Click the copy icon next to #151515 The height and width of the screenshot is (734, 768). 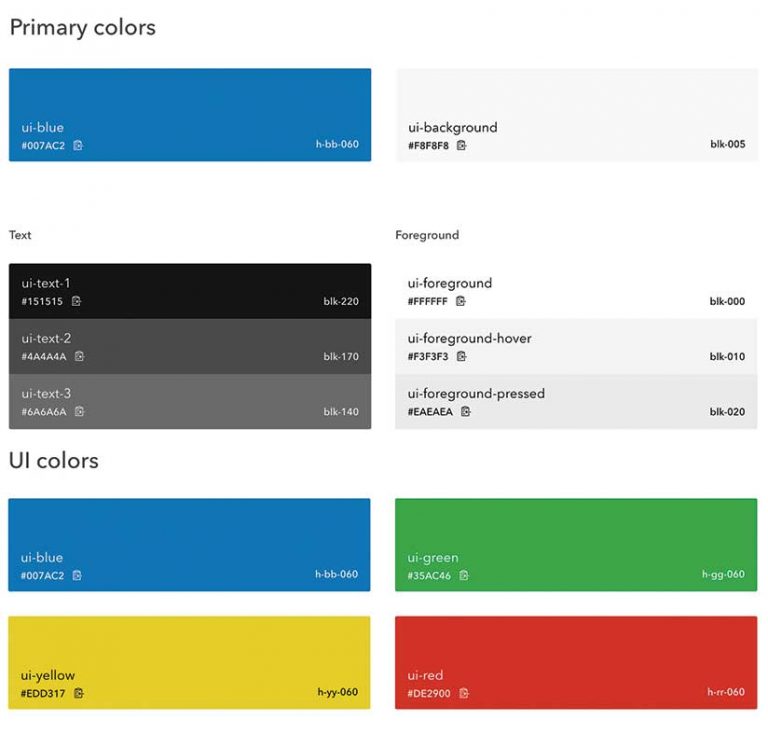coord(76,301)
